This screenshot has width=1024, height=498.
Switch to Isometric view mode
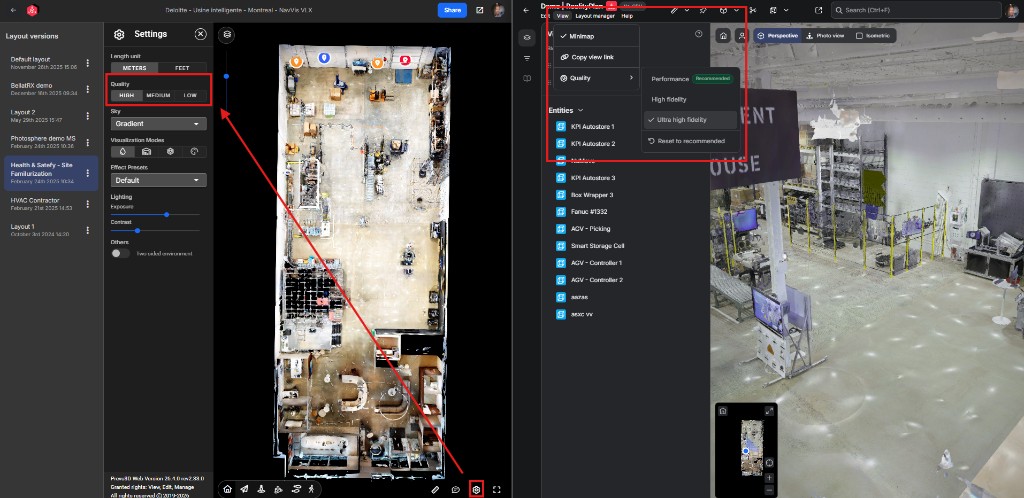point(872,36)
